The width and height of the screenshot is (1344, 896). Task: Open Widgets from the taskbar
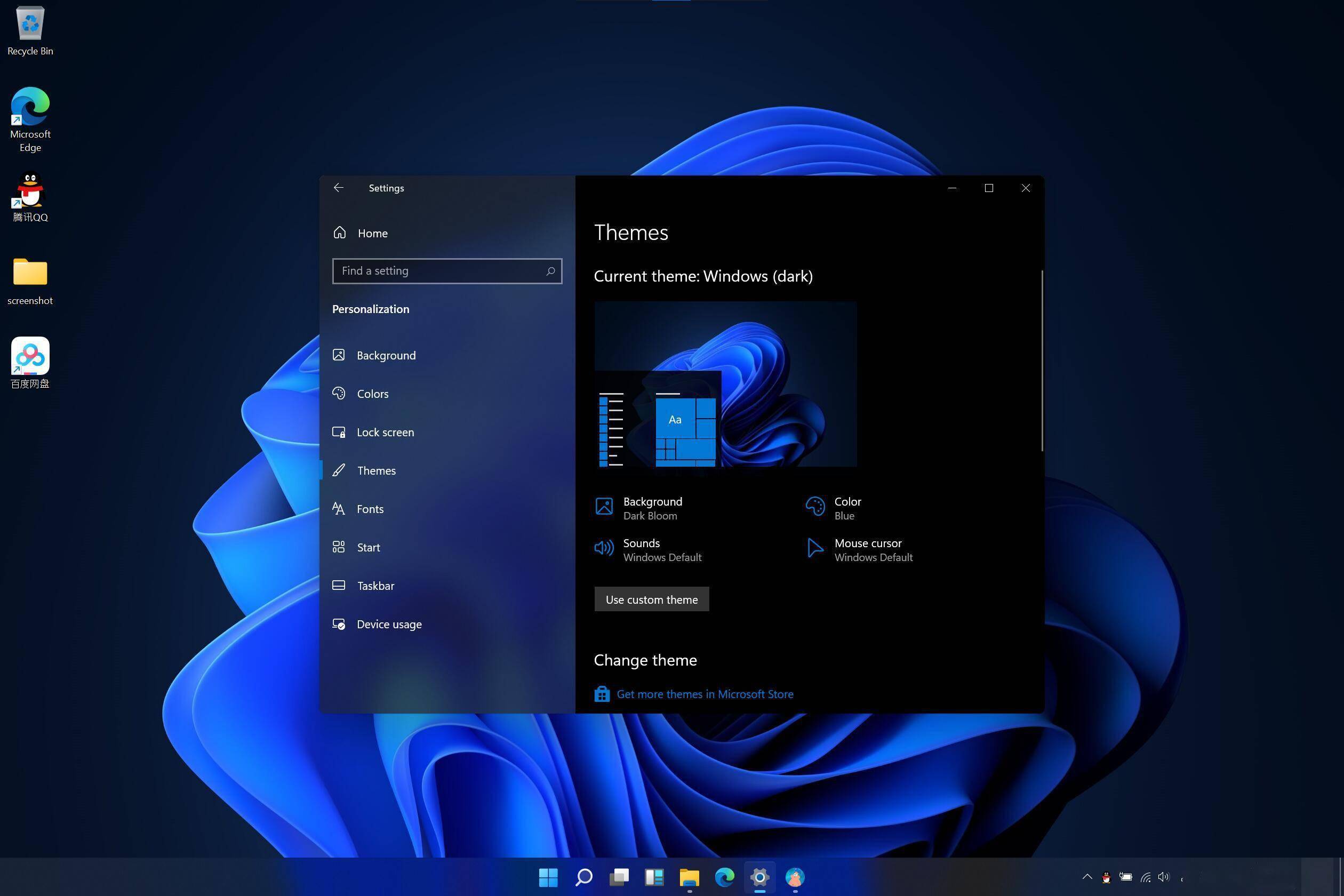pos(654,877)
